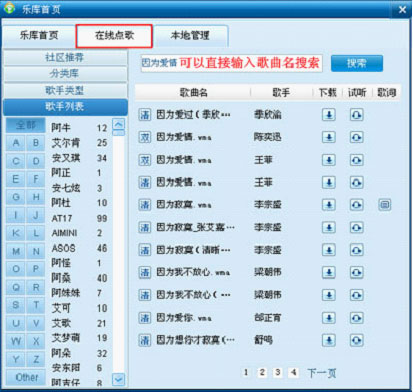Click the app logo in title bar
Screen dimensions: 413x392
(x=9, y=9)
